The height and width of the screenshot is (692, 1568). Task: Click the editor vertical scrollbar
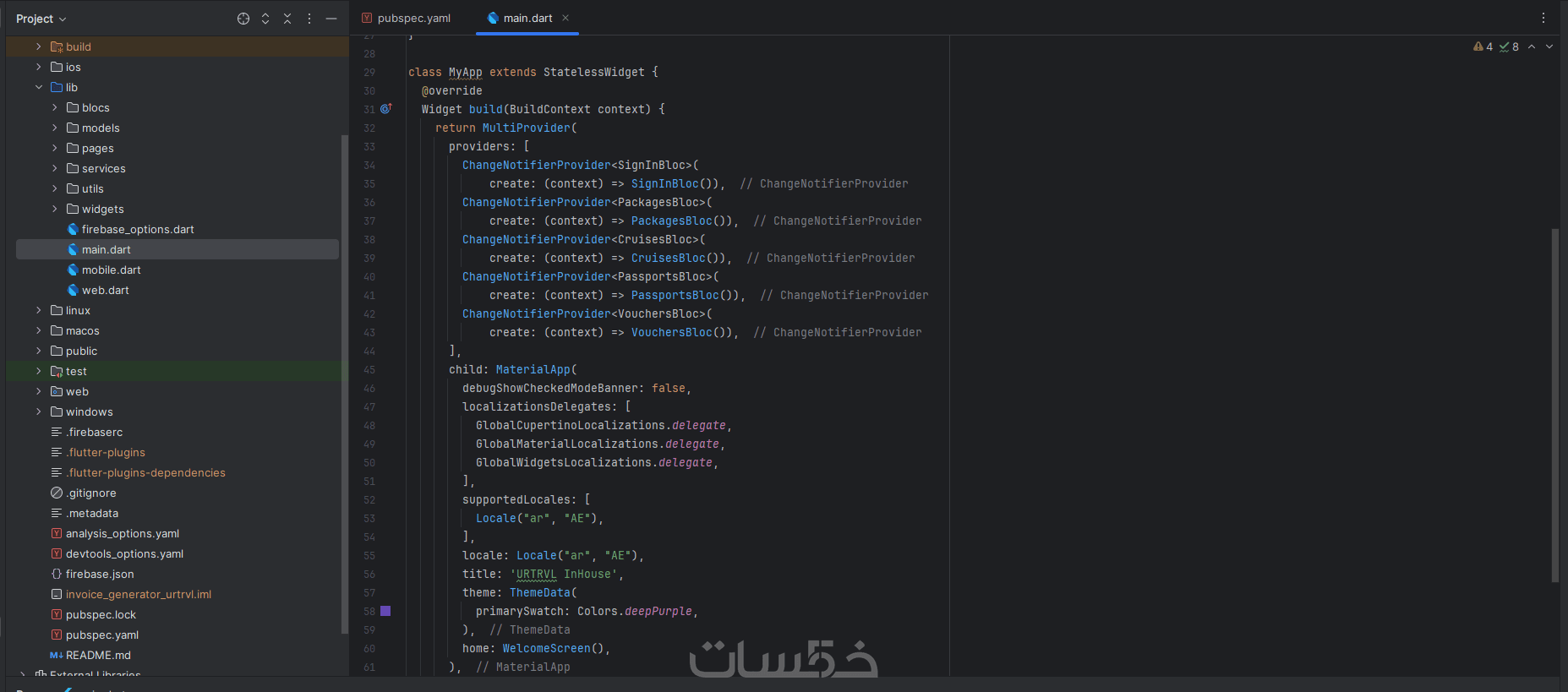(x=1554, y=406)
